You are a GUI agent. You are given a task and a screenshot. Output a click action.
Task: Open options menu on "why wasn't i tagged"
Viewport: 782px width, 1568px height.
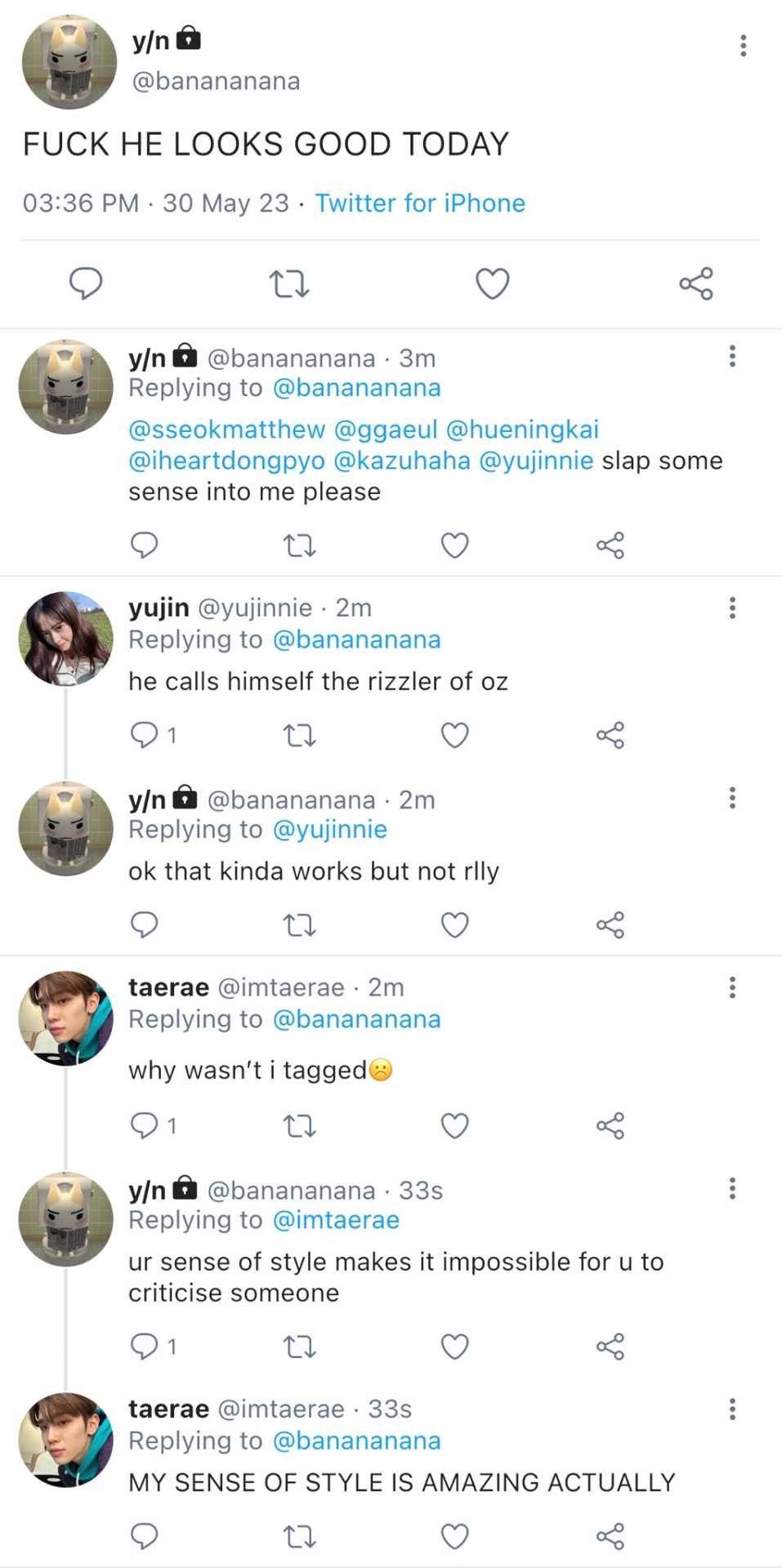pyautogui.click(x=732, y=988)
